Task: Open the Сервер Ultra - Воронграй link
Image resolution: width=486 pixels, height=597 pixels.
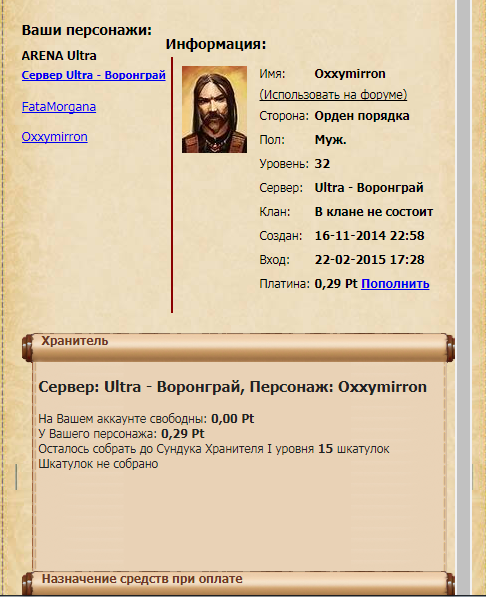Action: 94,75
